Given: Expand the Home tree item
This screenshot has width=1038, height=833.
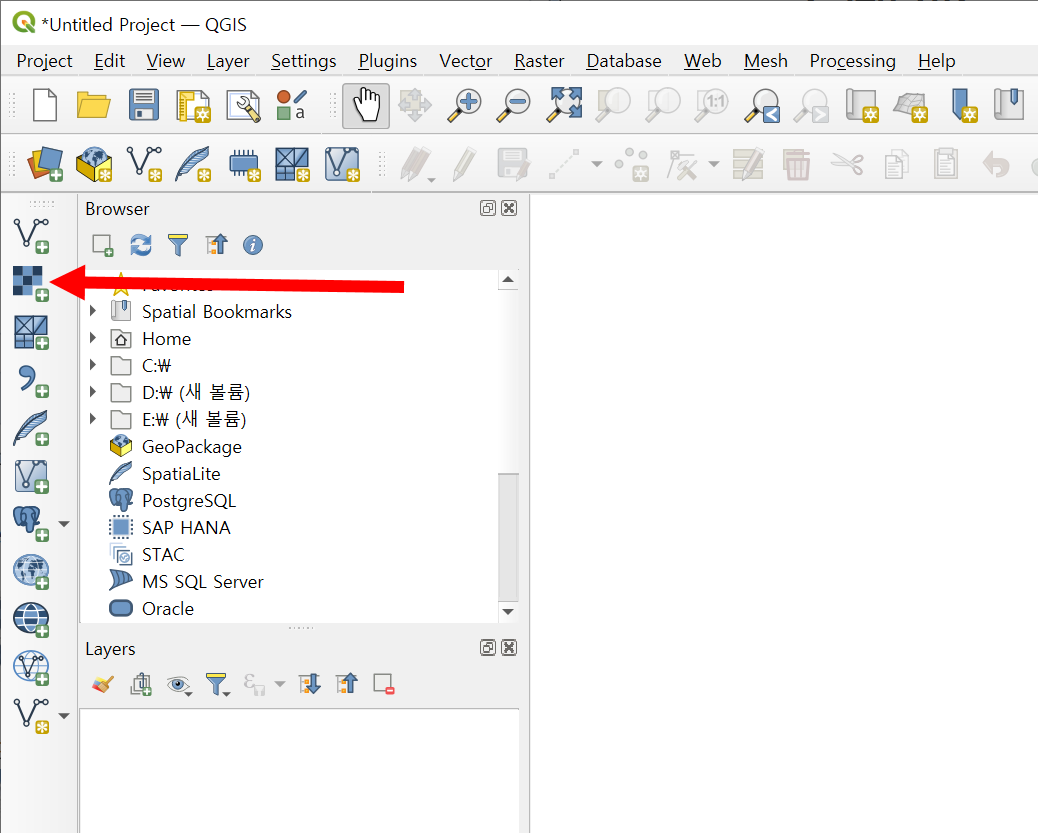Looking at the screenshot, I should click(93, 338).
